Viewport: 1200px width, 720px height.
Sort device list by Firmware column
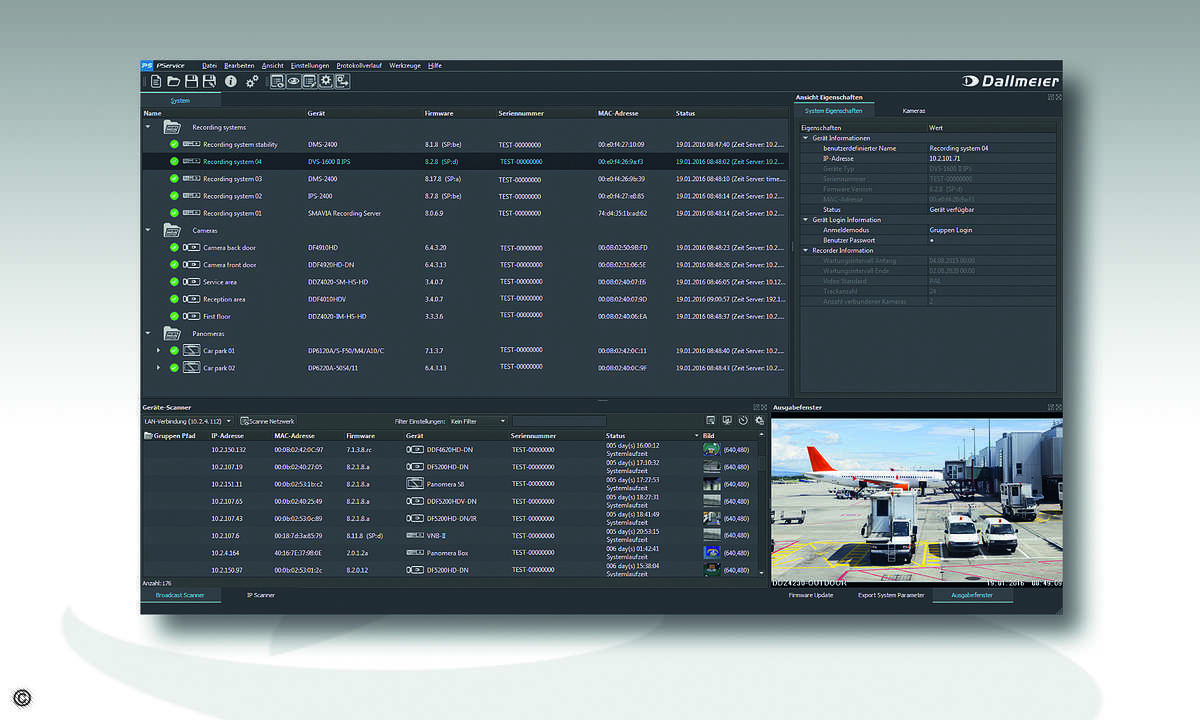click(439, 113)
